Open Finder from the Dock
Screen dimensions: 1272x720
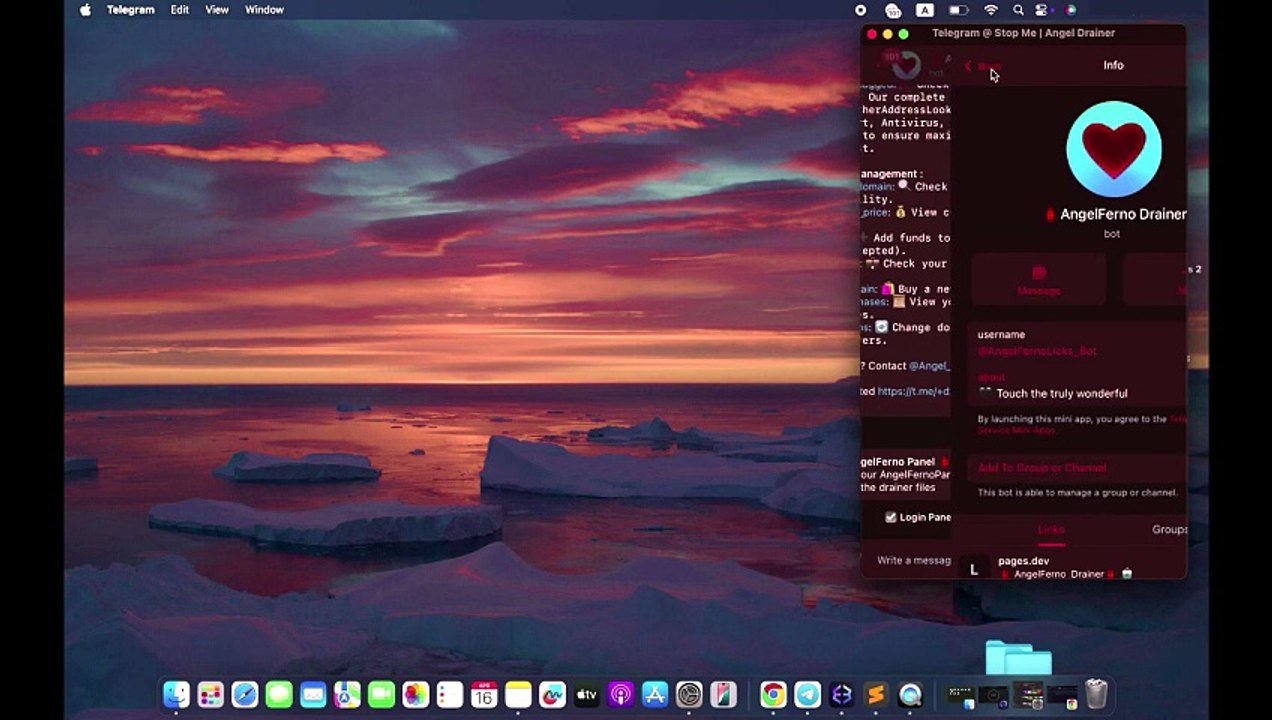(x=177, y=694)
